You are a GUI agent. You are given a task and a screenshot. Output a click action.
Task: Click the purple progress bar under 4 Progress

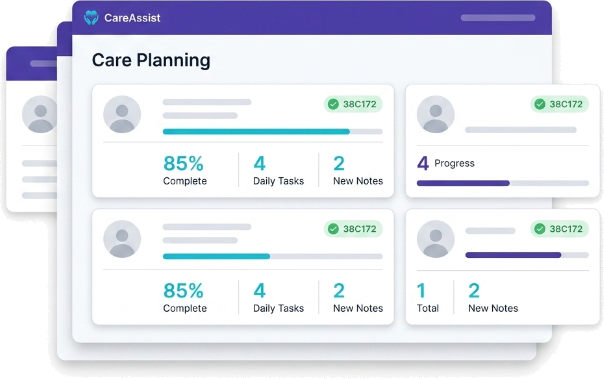[x=503, y=183]
